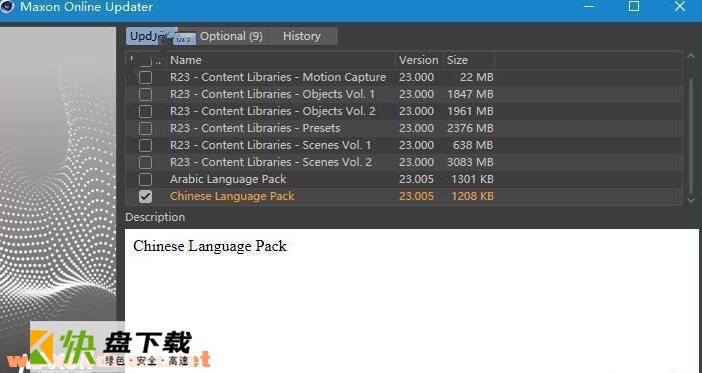Image resolution: width=702 pixels, height=373 pixels.
Task: Open the History tab
Action: 302,36
